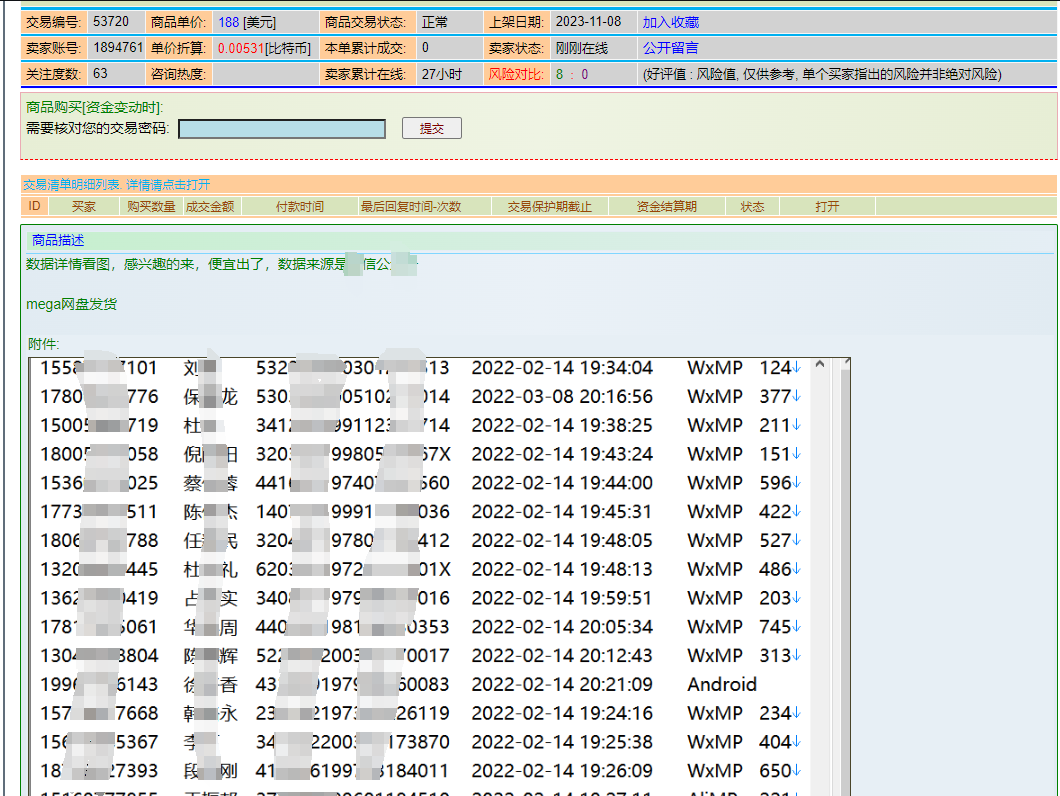Click the 交易保护期截止 column header
Screen dimensions: 1060x796
(550, 206)
